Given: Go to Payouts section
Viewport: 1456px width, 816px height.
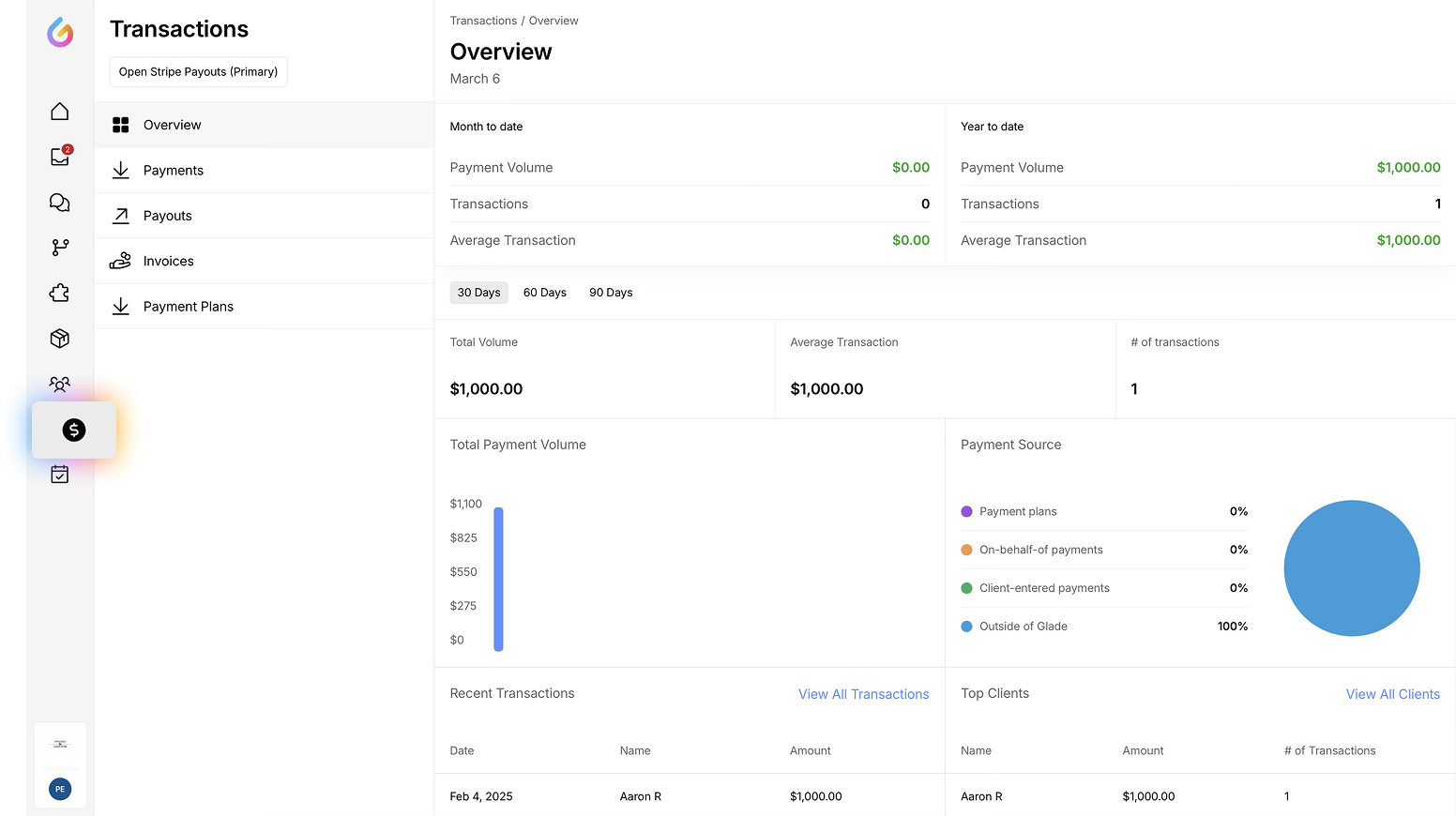Looking at the screenshot, I should coord(168,216).
